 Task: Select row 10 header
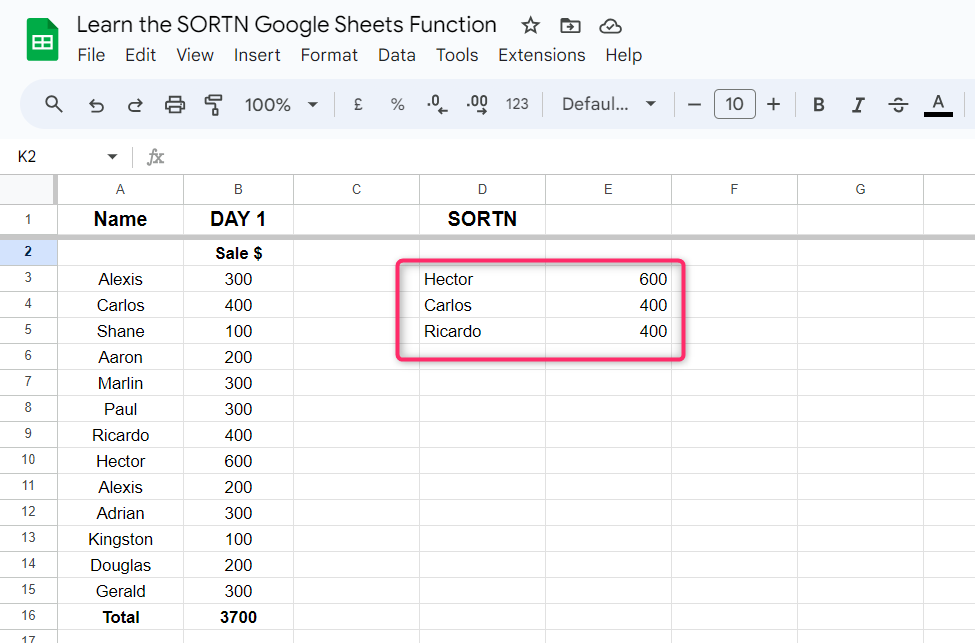pos(28,460)
